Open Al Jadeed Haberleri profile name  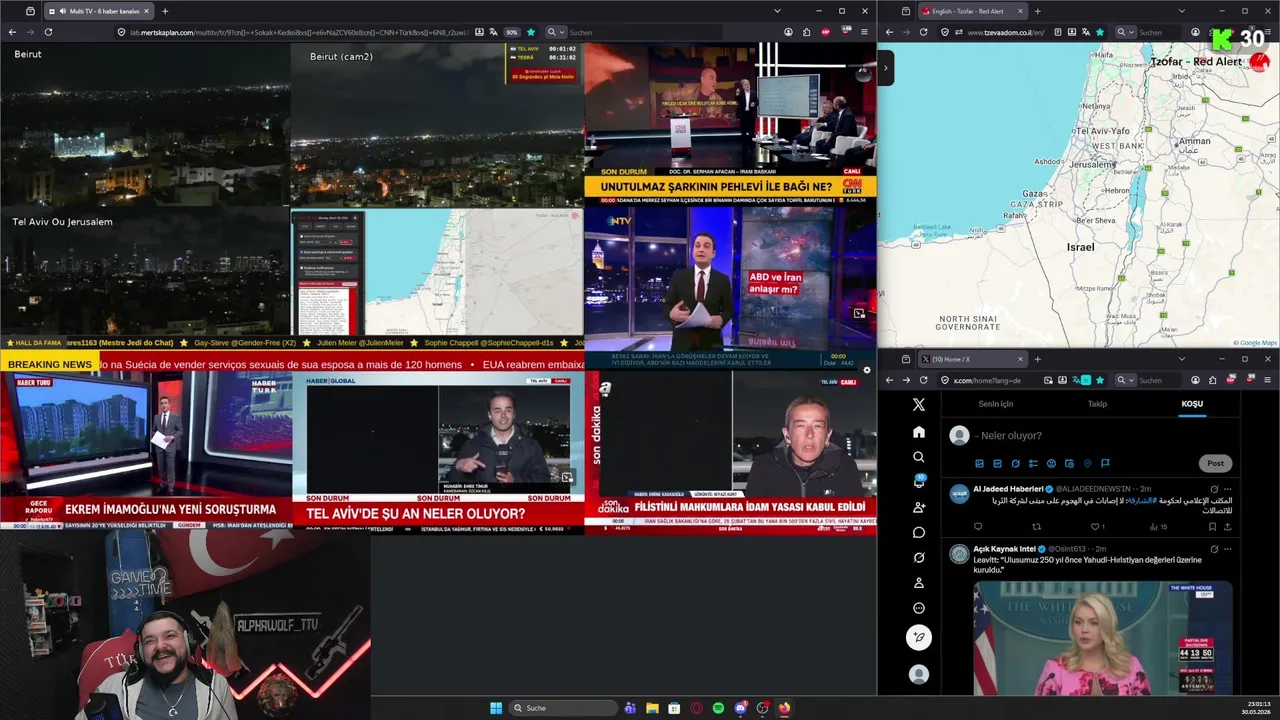[1008, 489]
